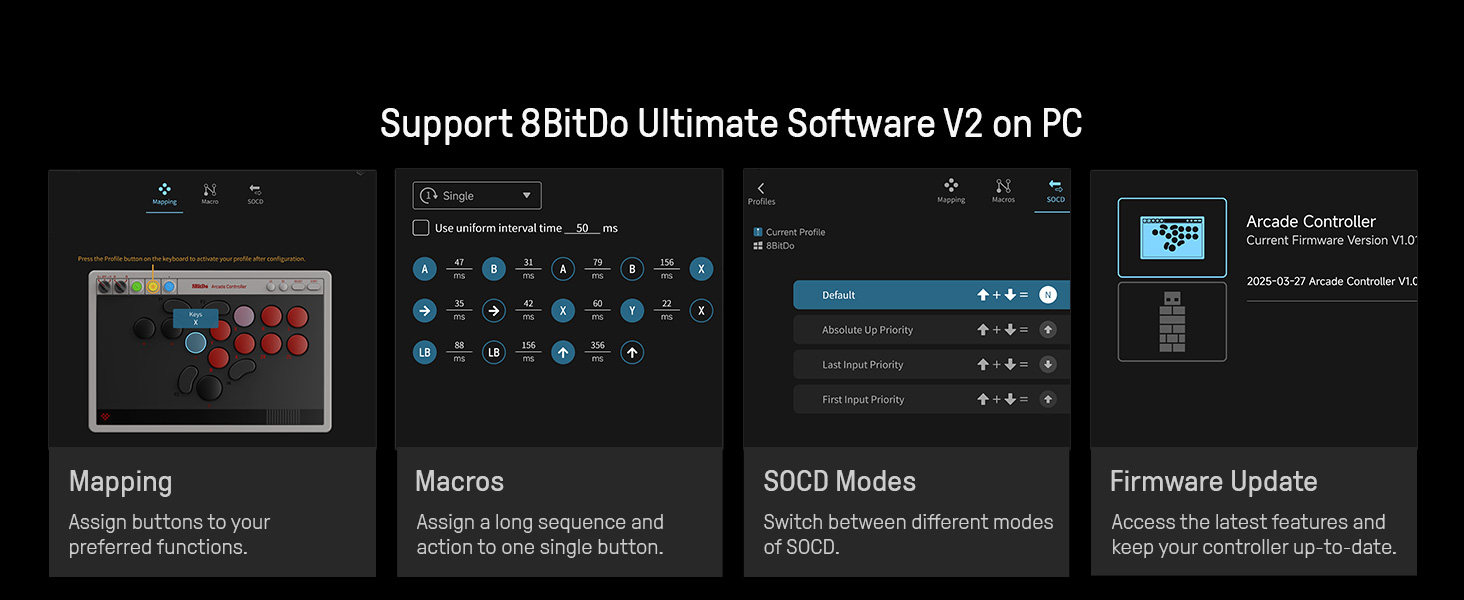Select the Y button in the macro sequence
The width and height of the screenshot is (1464, 600).
pyautogui.click(x=632, y=311)
